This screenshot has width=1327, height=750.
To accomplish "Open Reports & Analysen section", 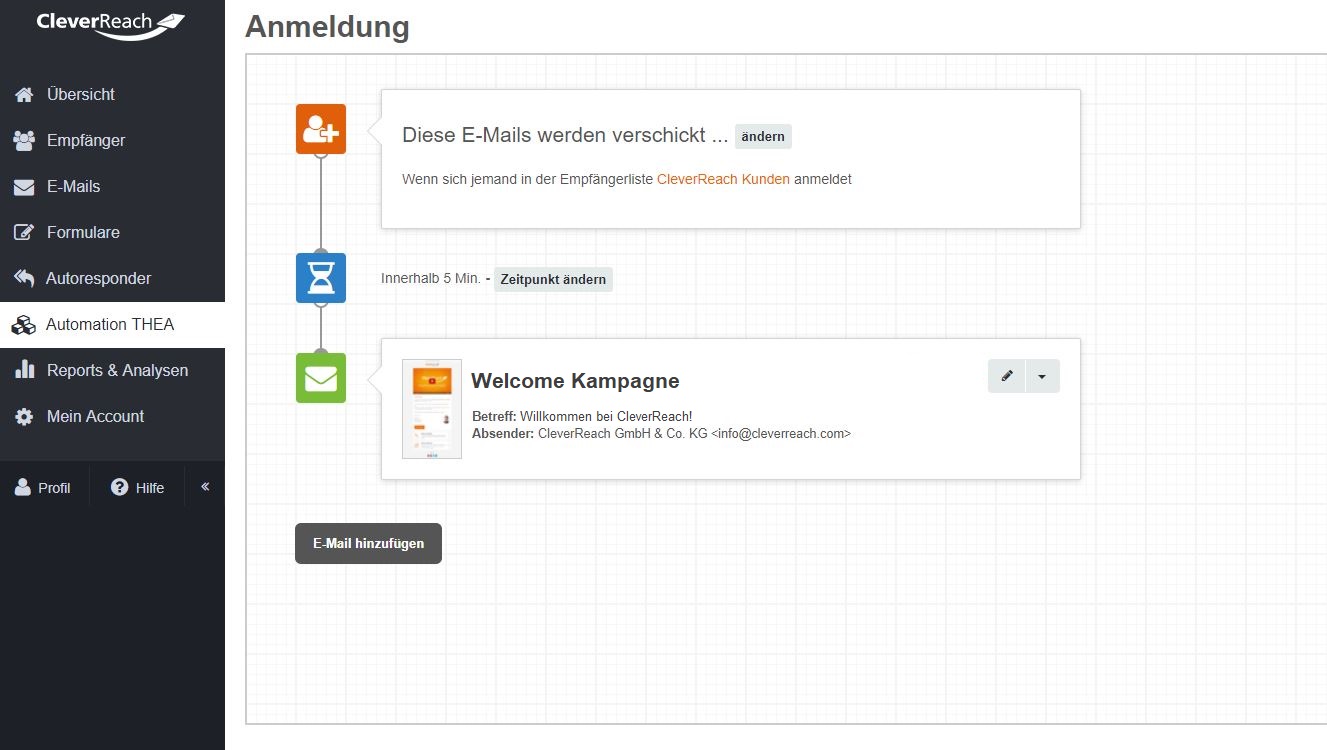I will pyautogui.click(x=112, y=371).
